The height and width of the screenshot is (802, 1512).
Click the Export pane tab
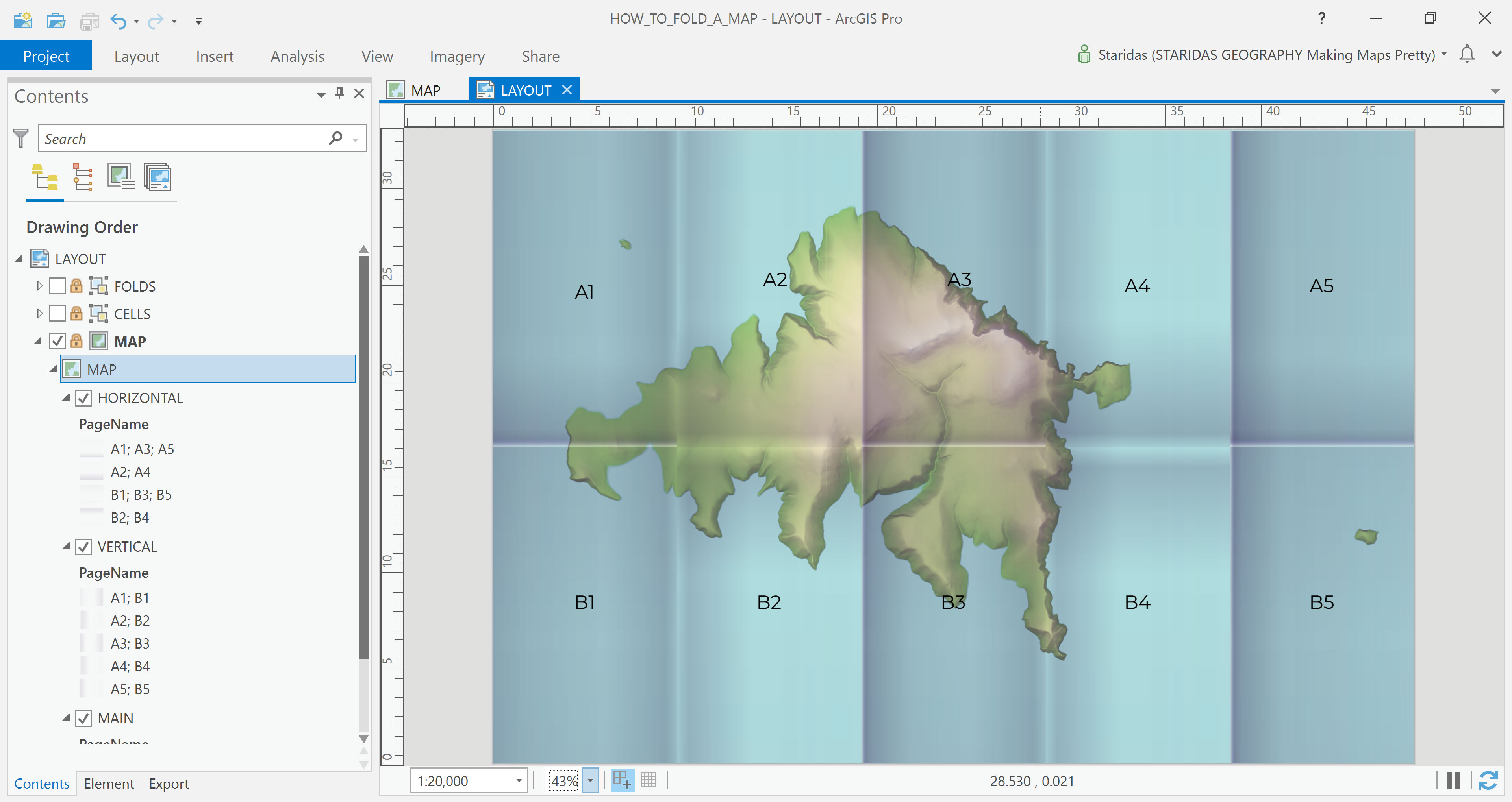(x=169, y=784)
